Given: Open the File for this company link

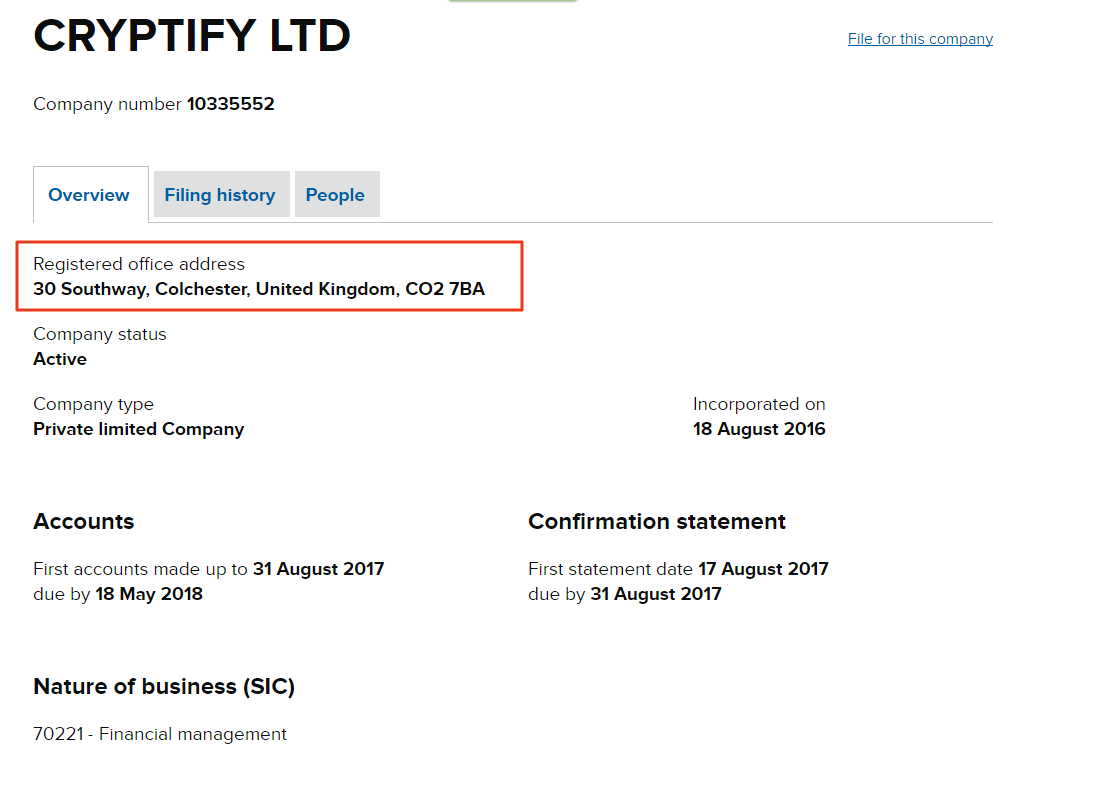Looking at the screenshot, I should click(920, 39).
